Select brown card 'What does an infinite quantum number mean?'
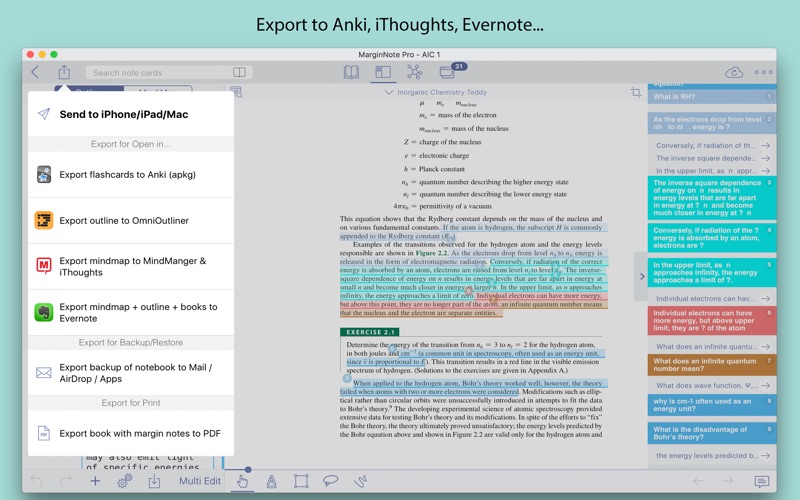 coord(712,365)
